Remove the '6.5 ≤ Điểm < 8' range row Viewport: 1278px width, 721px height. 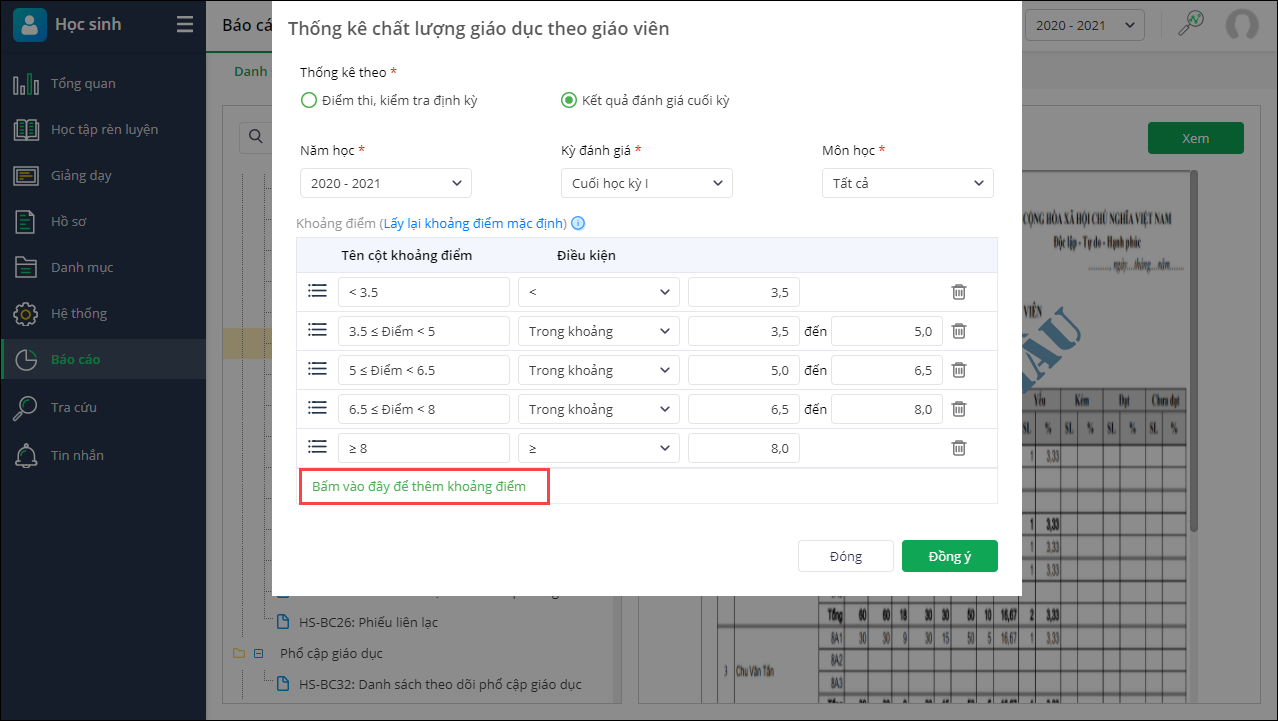pyautogui.click(x=958, y=409)
